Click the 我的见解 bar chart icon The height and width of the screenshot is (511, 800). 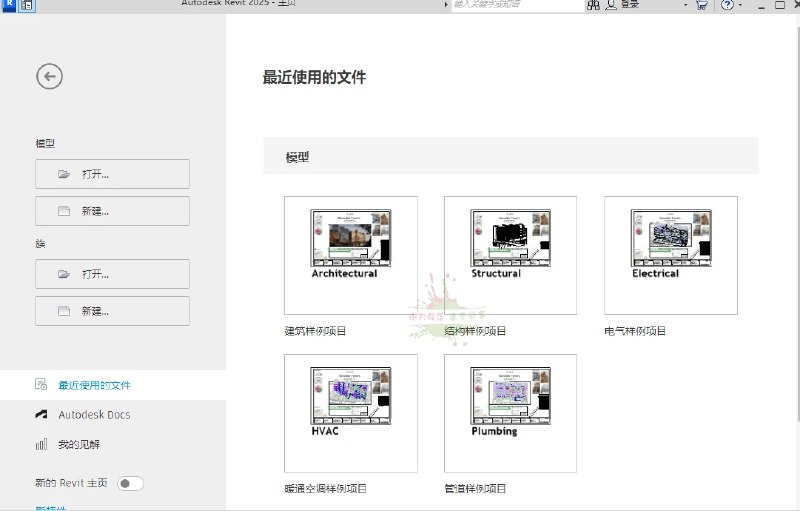click(x=41, y=444)
